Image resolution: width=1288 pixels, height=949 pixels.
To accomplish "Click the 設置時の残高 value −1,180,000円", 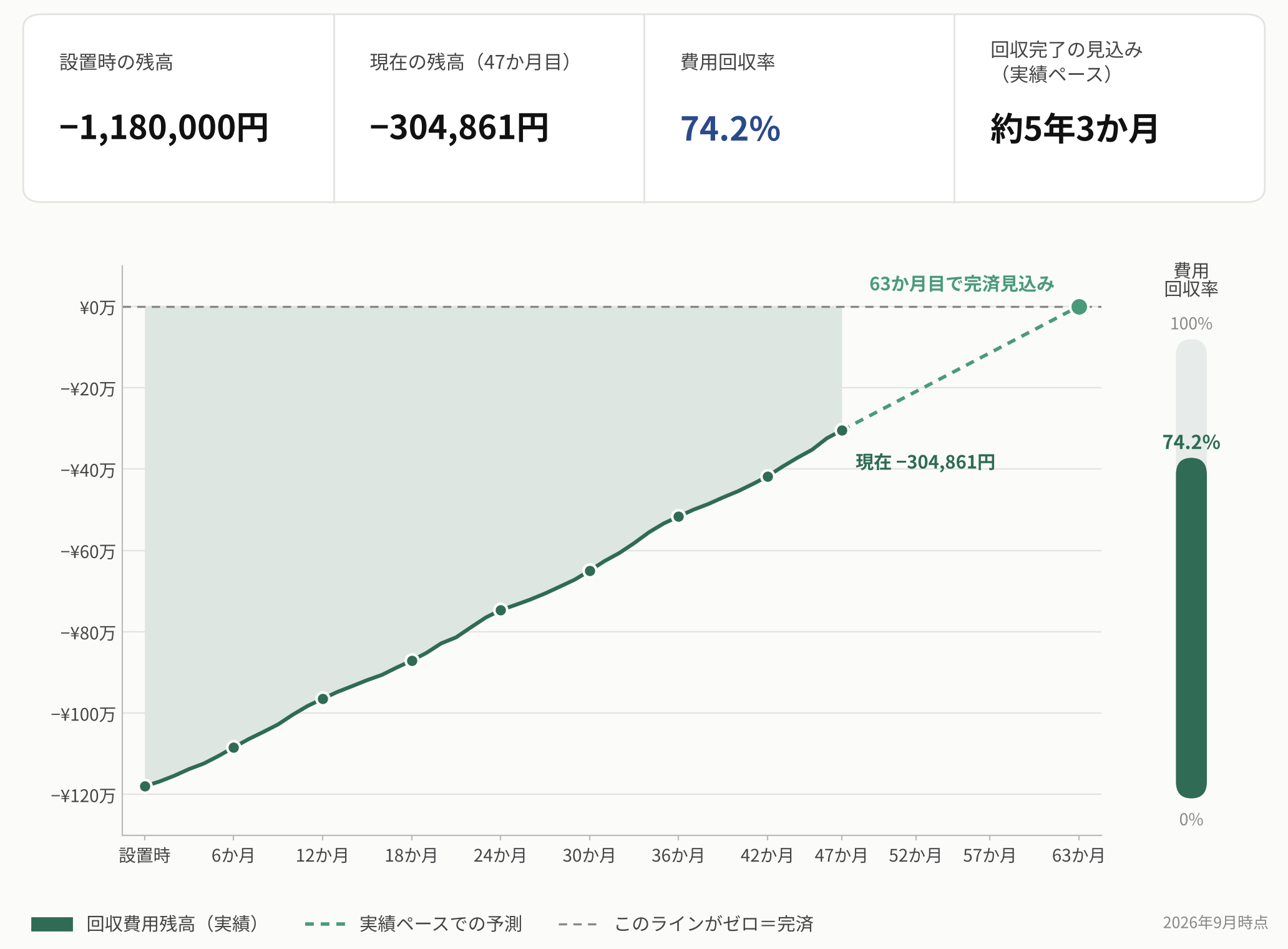I will click(x=163, y=128).
